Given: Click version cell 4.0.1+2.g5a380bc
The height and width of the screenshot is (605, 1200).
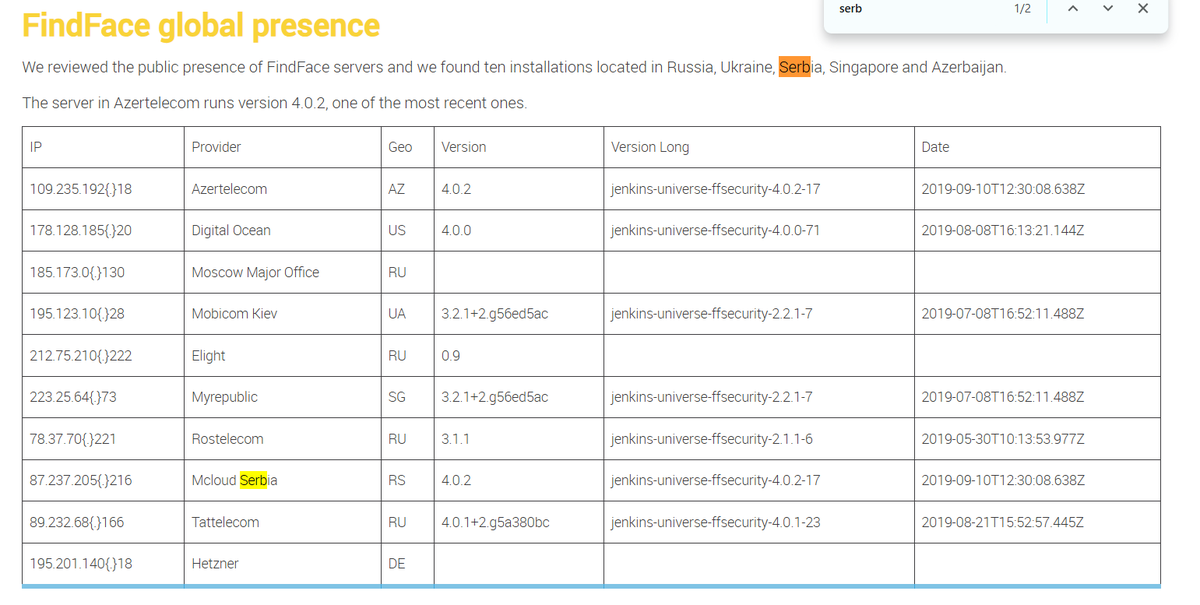Looking at the screenshot, I should pyautogui.click(x=518, y=522).
